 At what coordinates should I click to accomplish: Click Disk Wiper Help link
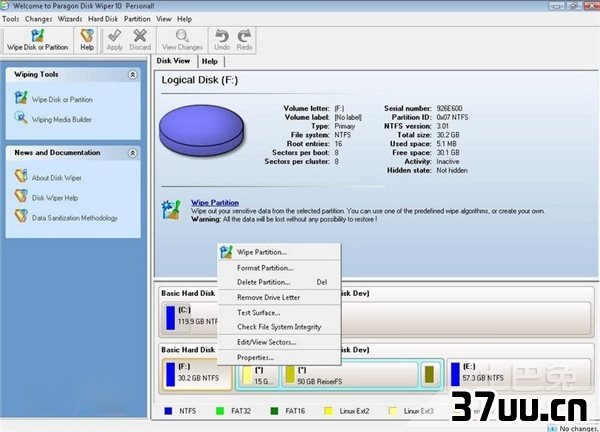click(x=55, y=198)
